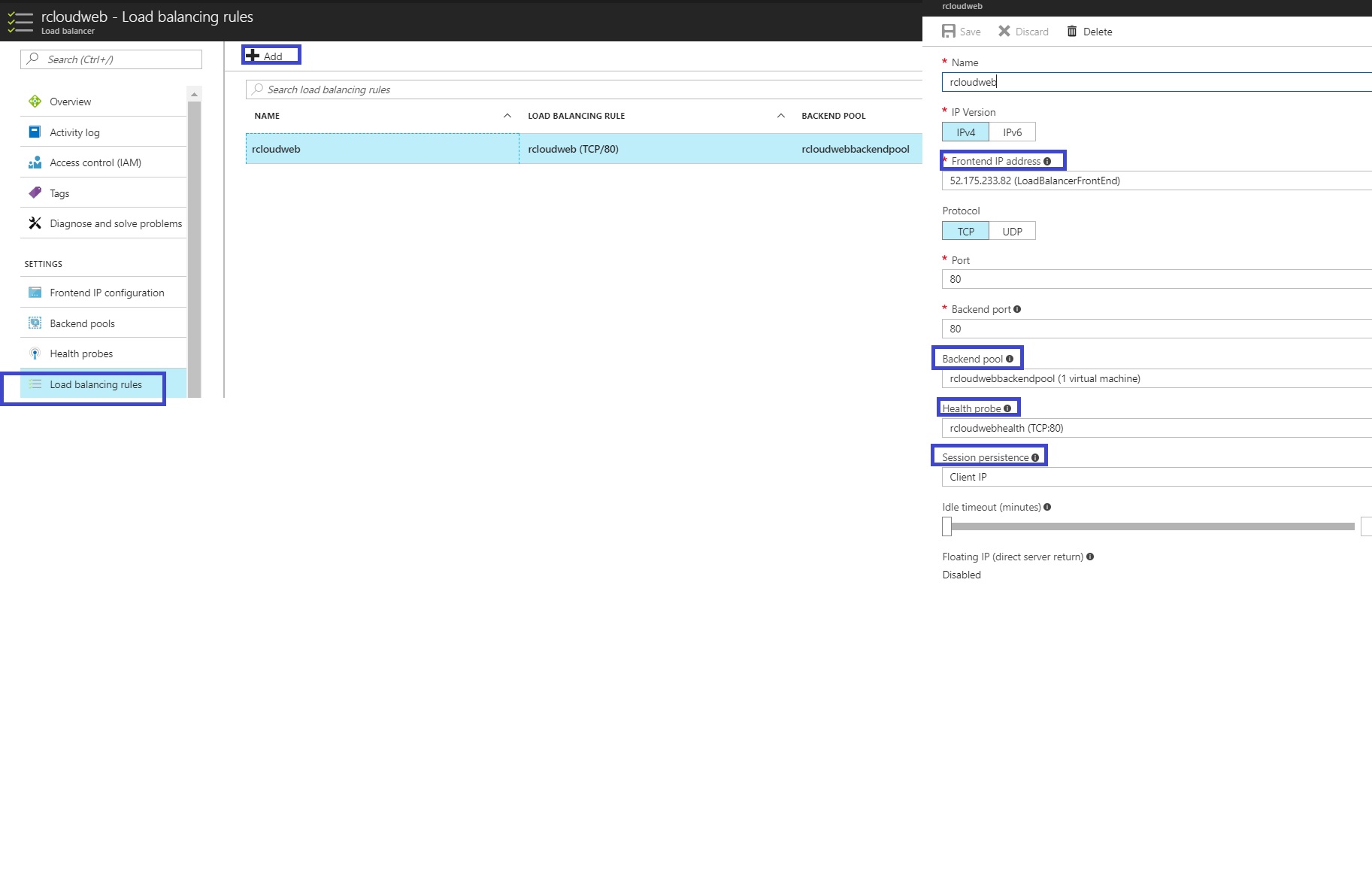Select the rcloudweb rule row

pyautogui.click(x=383, y=149)
